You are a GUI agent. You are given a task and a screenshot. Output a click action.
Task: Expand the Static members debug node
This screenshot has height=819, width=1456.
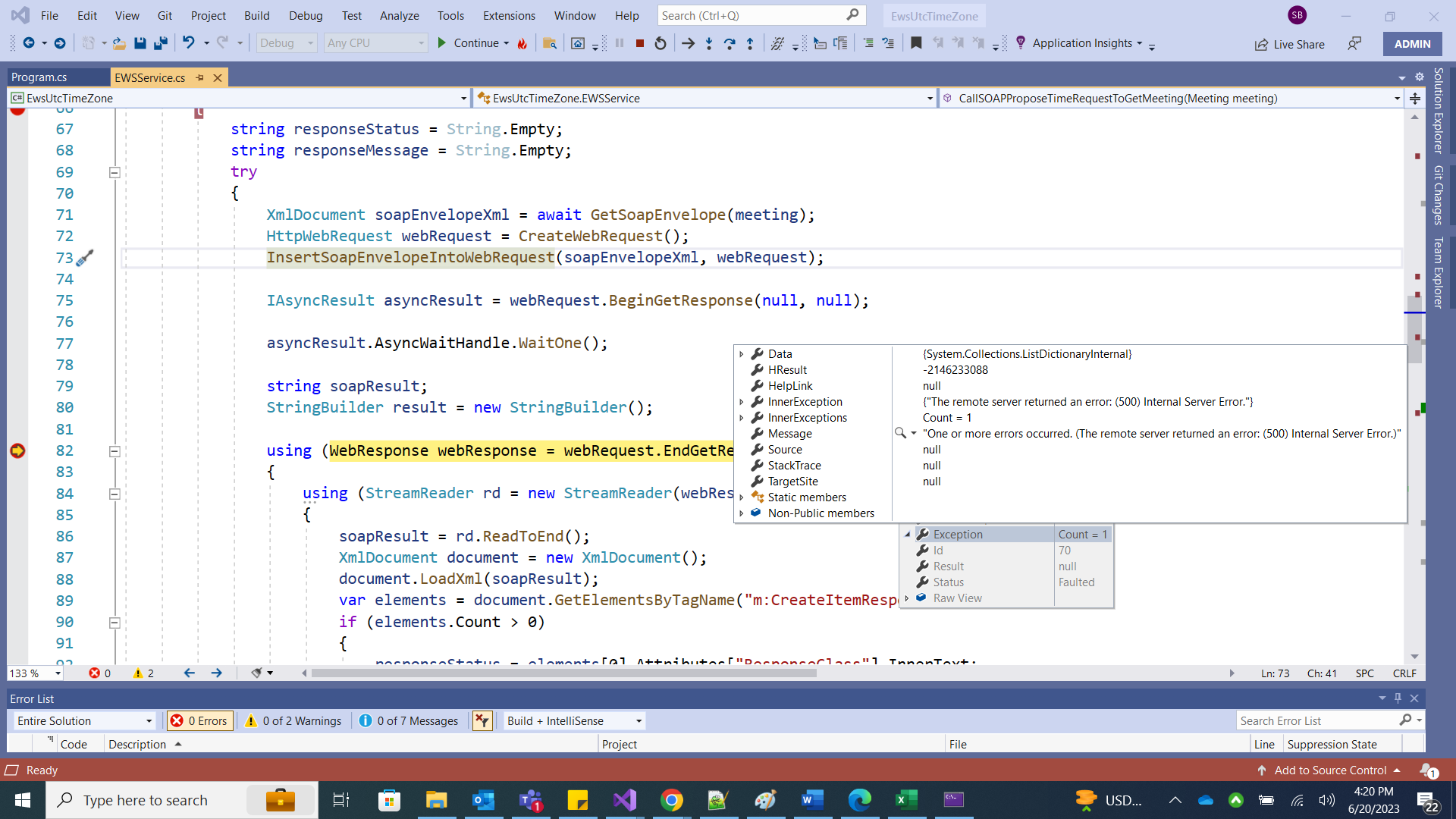[x=742, y=497]
